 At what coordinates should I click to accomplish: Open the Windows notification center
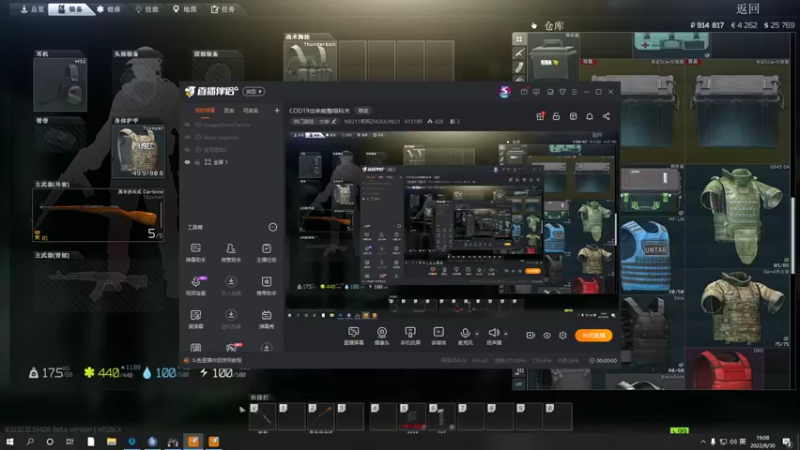coord(787,441)
